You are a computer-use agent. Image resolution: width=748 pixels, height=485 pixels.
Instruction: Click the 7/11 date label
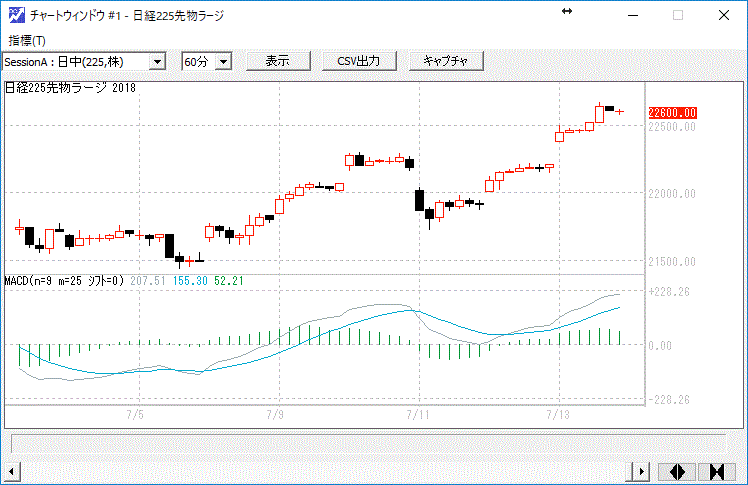click(x=418, y=414)
